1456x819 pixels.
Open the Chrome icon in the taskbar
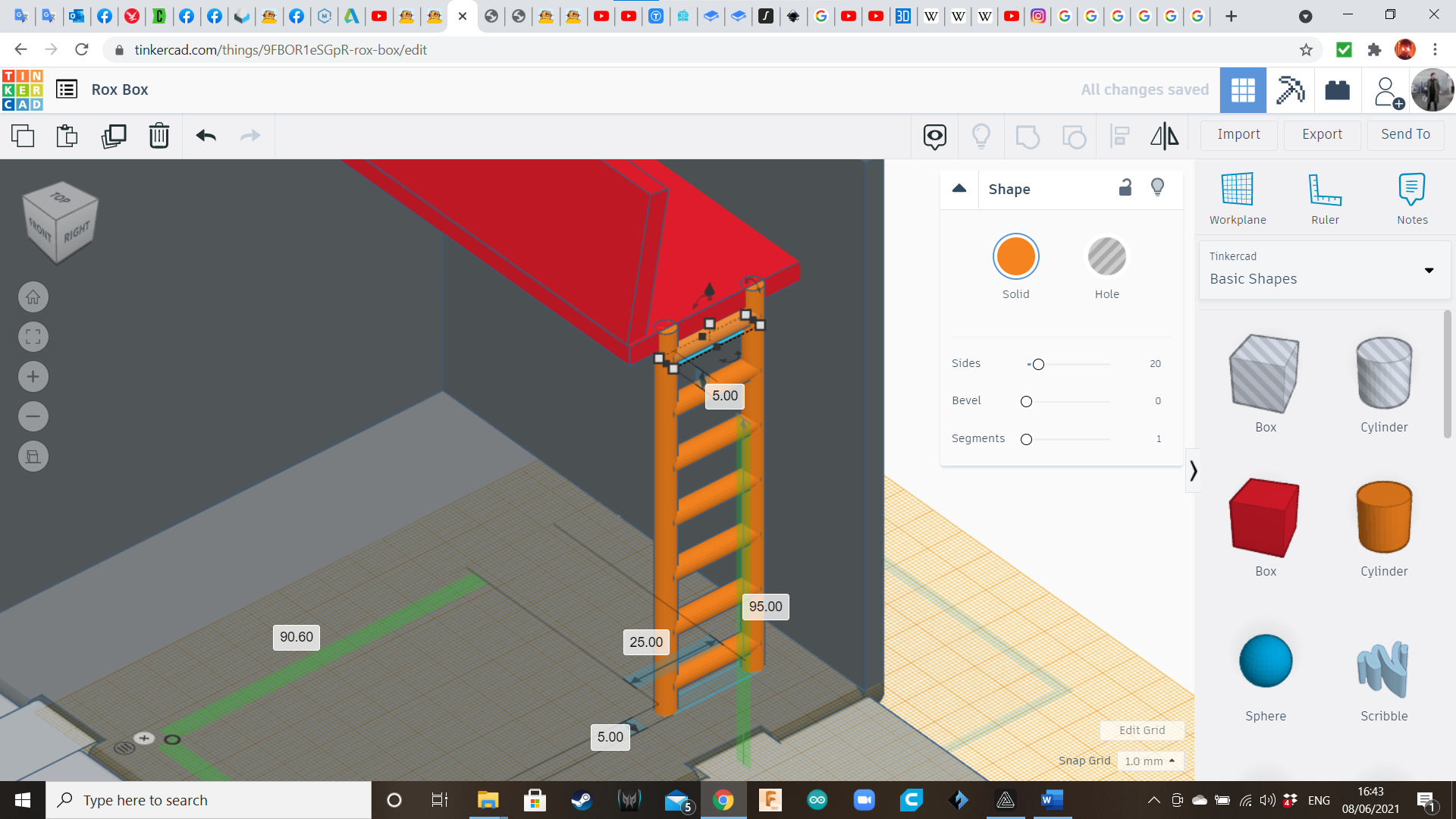(x=723, y=800)
